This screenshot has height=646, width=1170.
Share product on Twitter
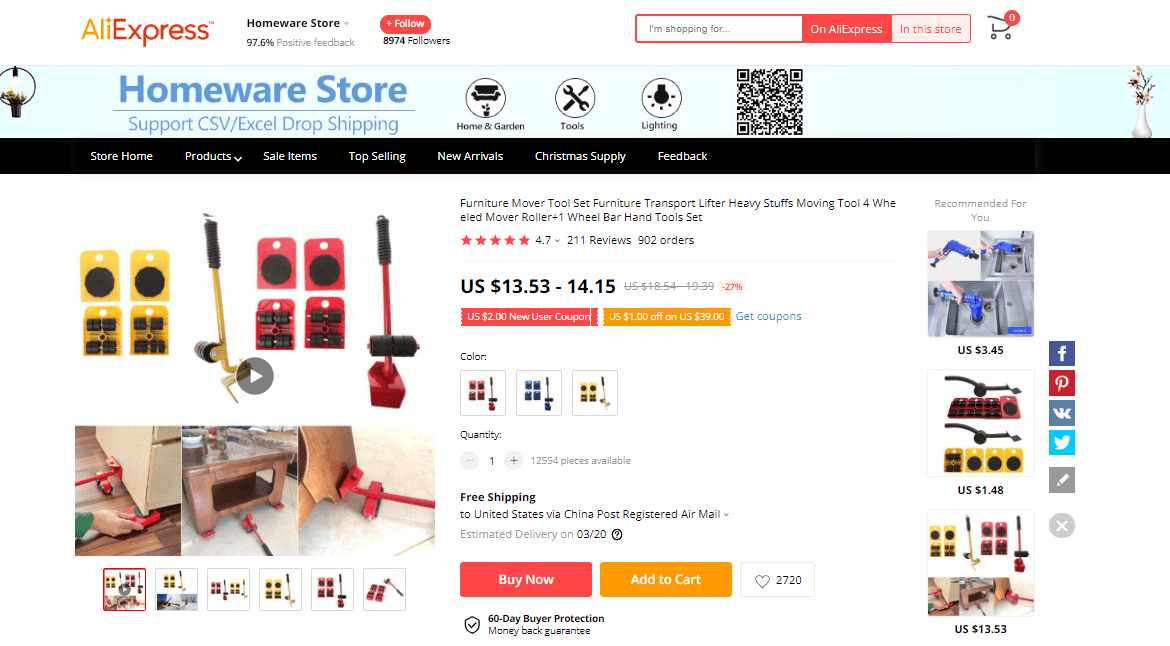1062,443
